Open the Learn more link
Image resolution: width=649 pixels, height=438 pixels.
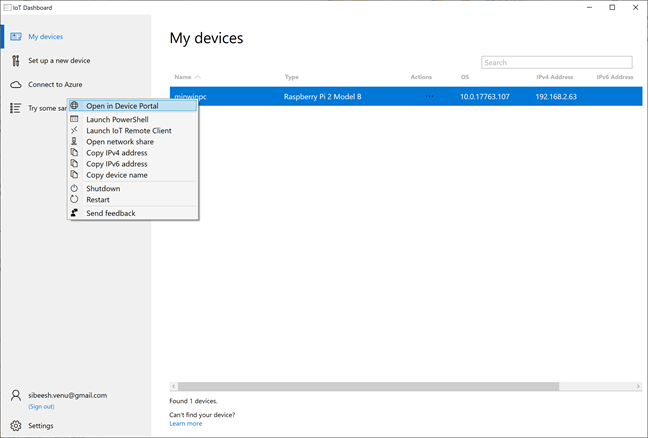click(x=186, y=424)
